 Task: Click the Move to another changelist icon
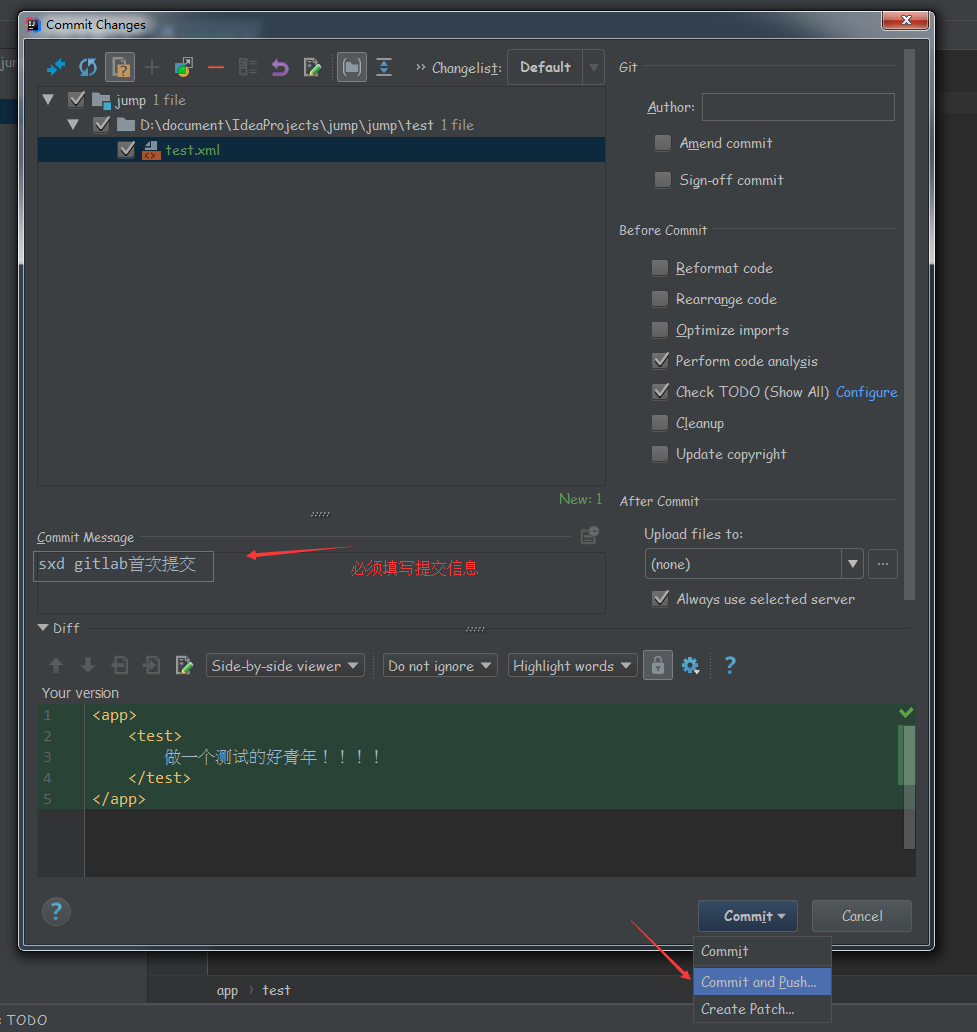[184, 67]
